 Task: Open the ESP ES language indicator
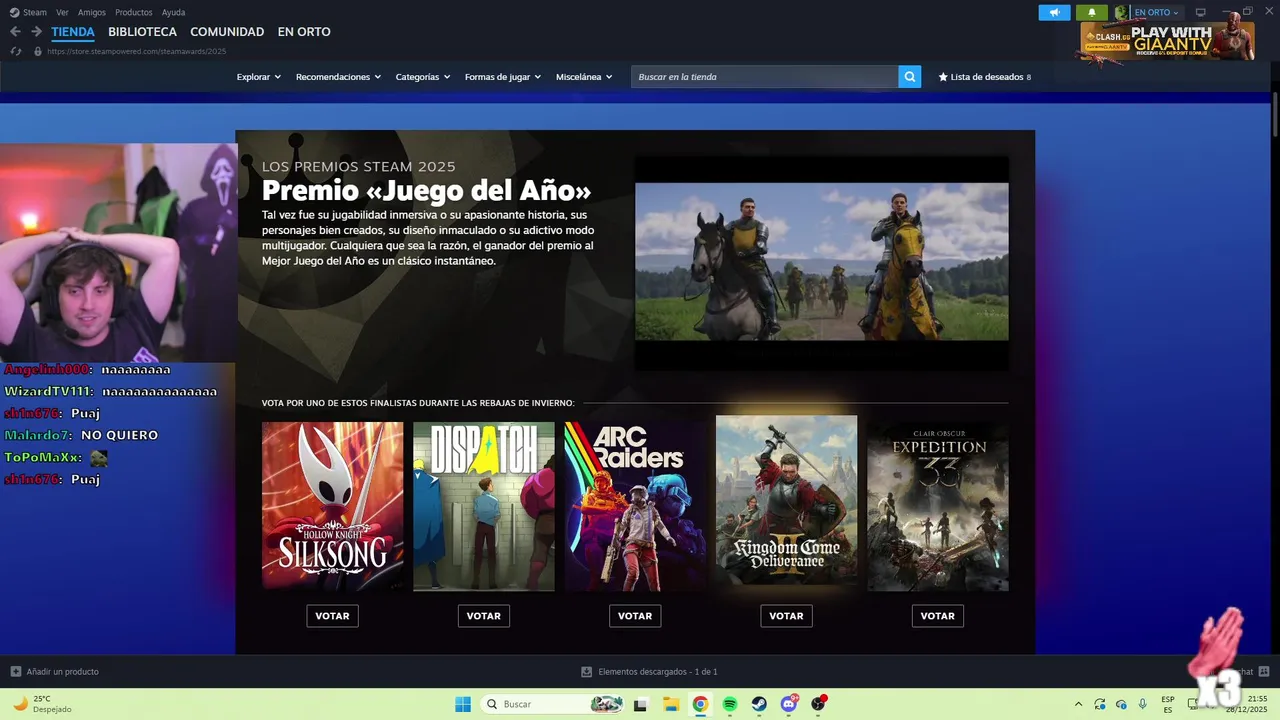(x=1168, y=704)
